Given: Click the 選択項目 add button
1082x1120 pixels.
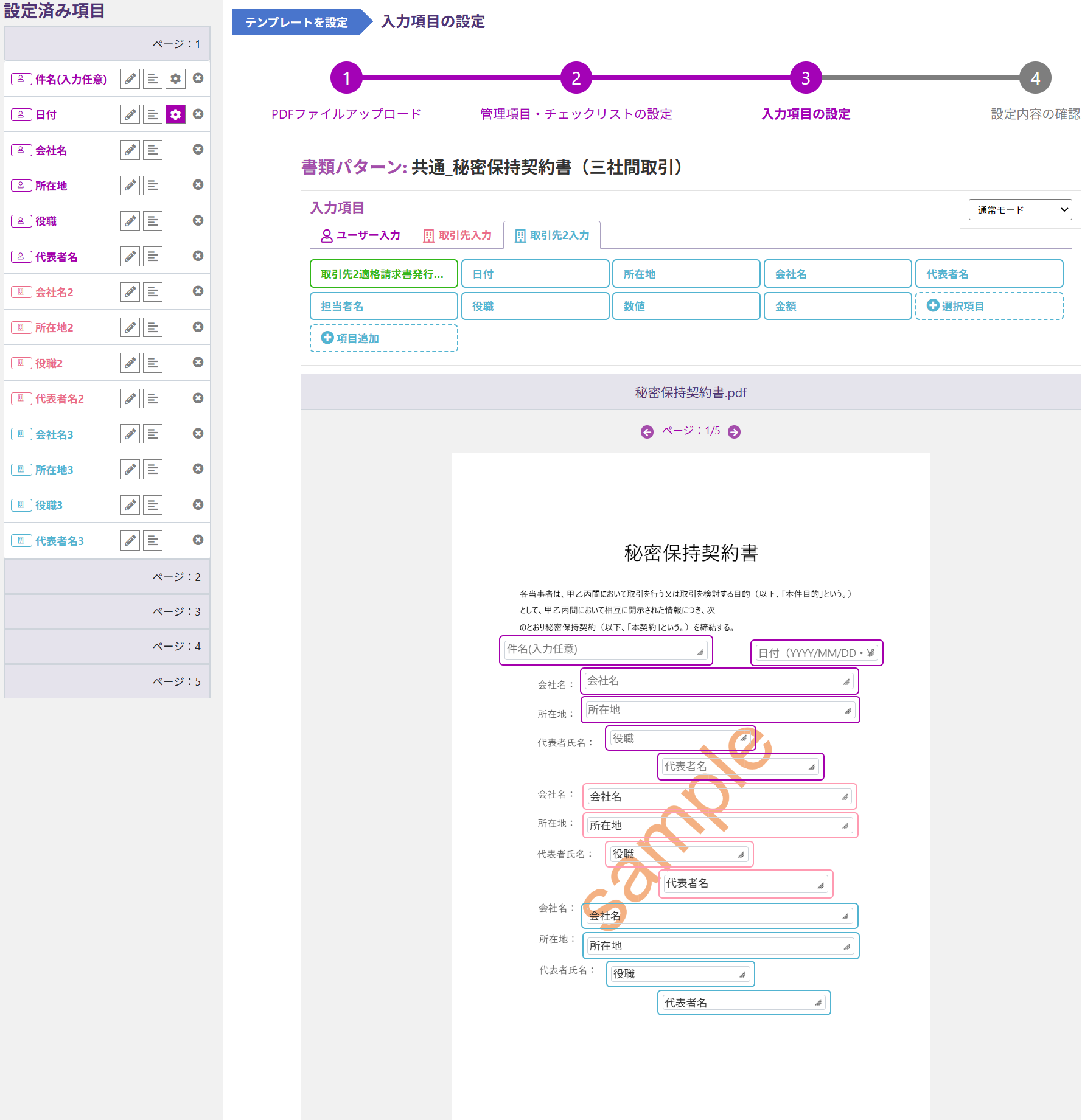Looking at the screenshot, I should (x=990, y=306).
